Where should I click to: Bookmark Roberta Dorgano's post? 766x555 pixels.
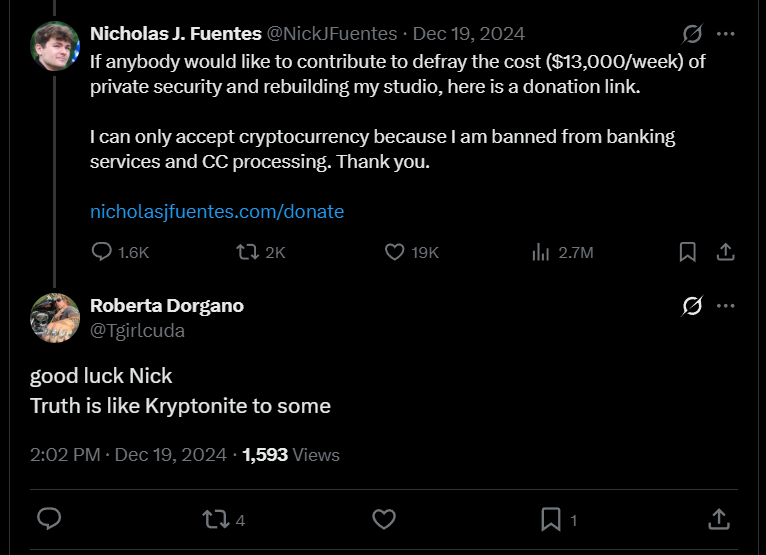[551, 519]
